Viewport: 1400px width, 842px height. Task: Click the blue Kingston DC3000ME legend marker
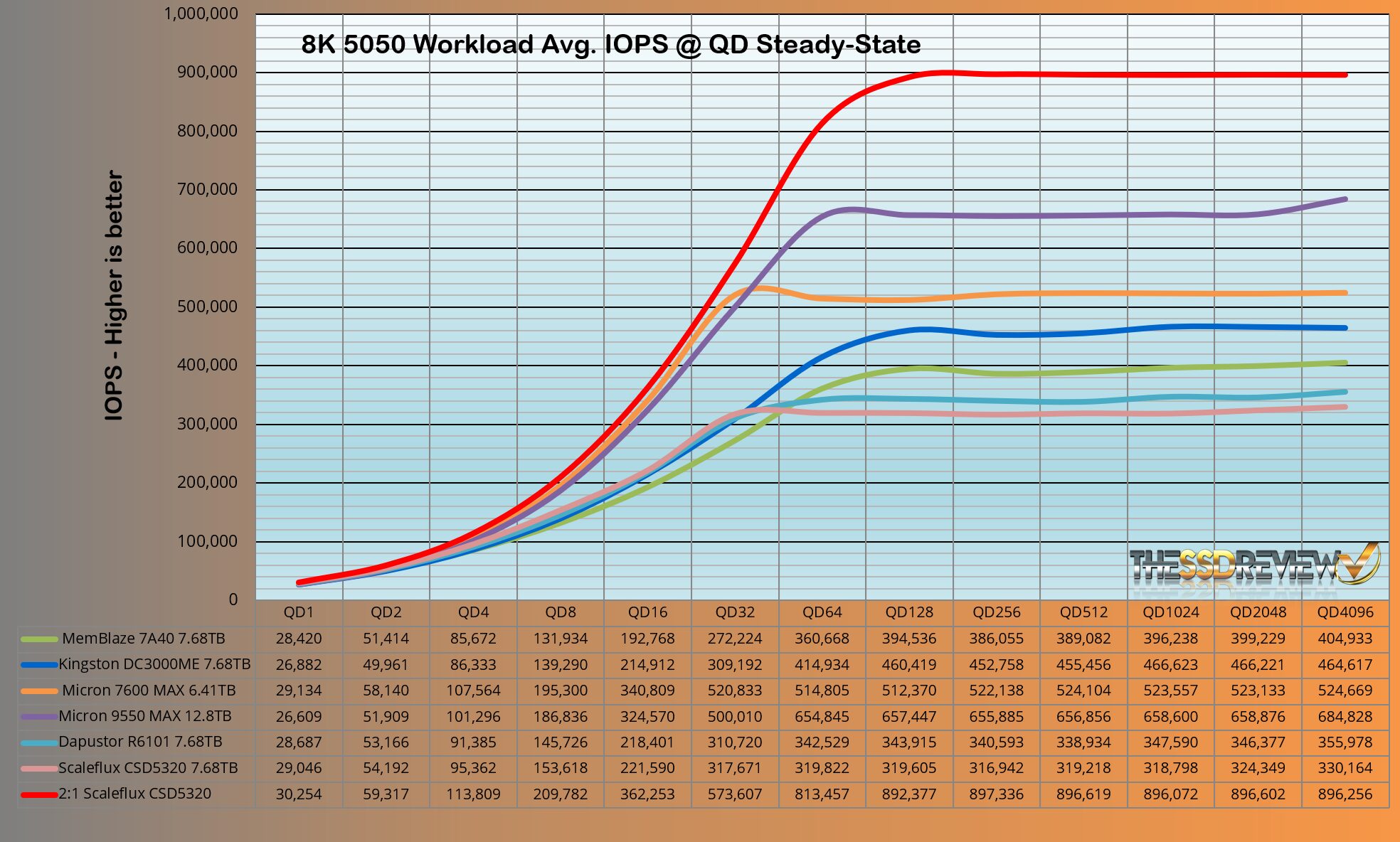tap(38, 665)
